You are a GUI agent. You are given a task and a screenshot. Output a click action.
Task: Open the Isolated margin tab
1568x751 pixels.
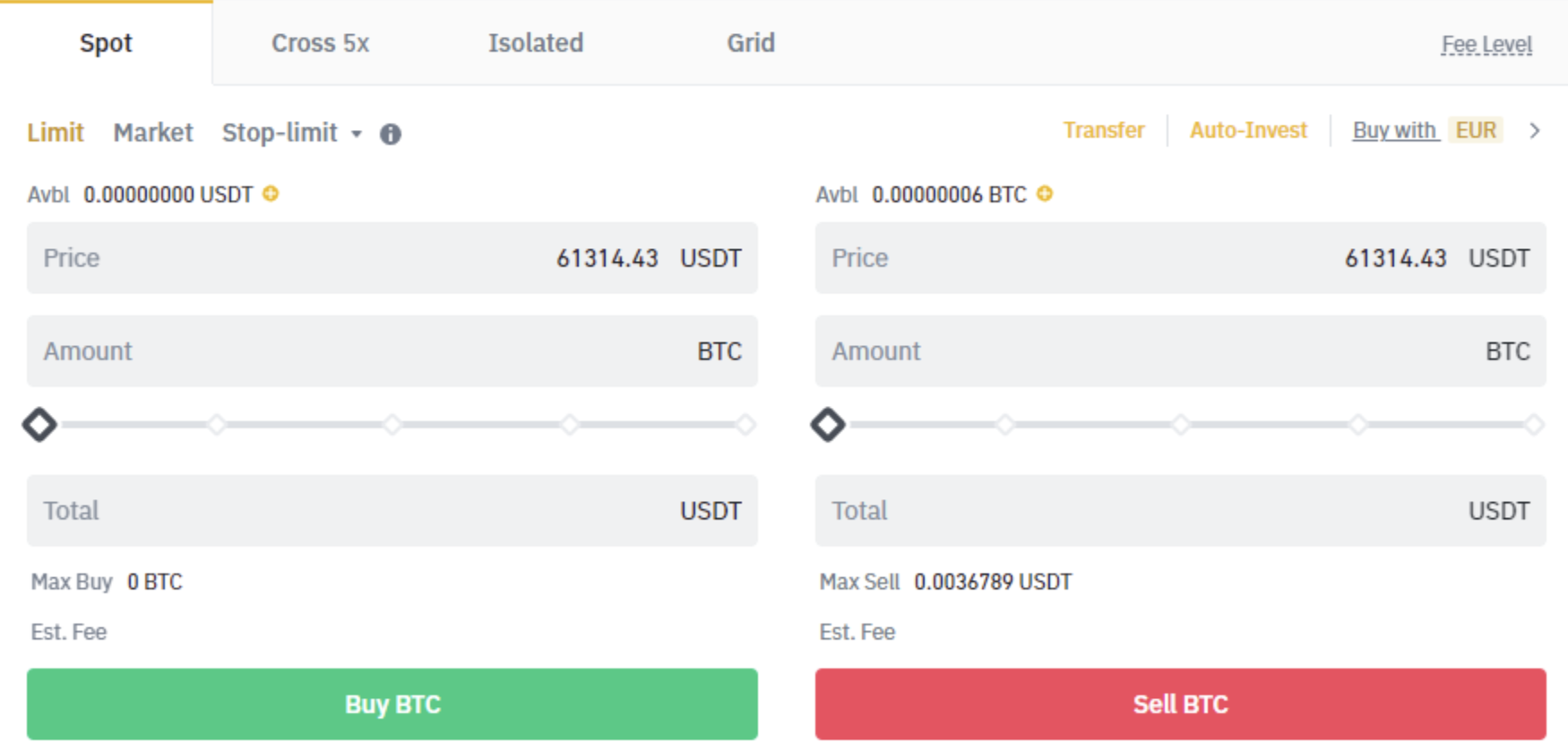pyautogui.click(x=535, y=43)
